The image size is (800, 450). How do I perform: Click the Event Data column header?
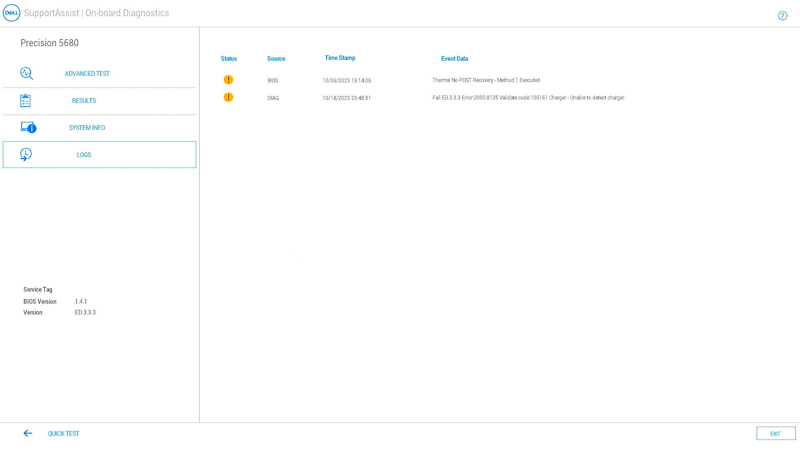coord(455,59)
